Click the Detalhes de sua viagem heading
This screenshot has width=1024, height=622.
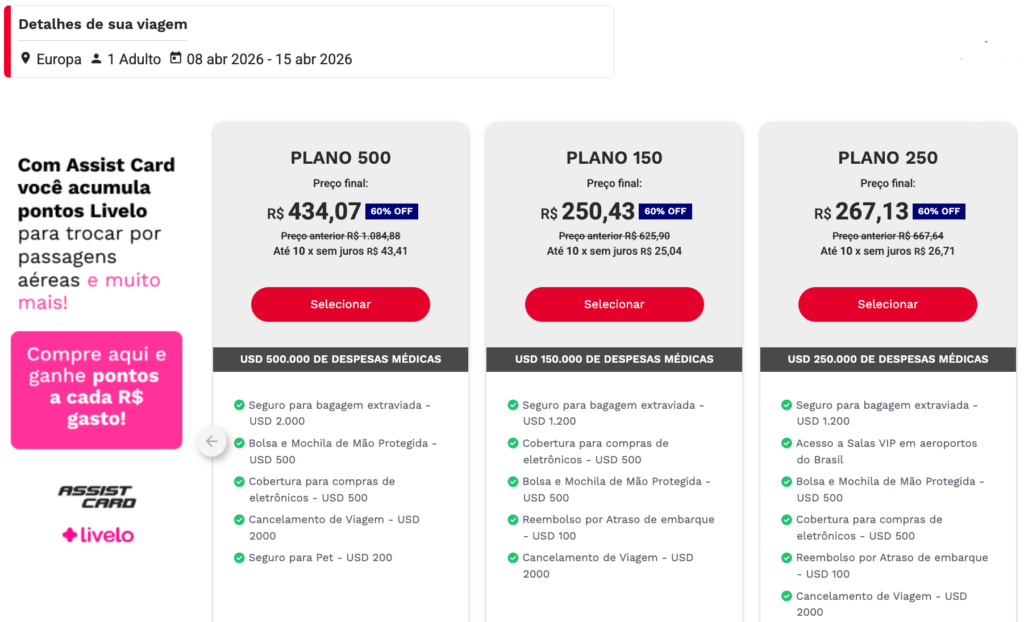click(x=102, y=24)
